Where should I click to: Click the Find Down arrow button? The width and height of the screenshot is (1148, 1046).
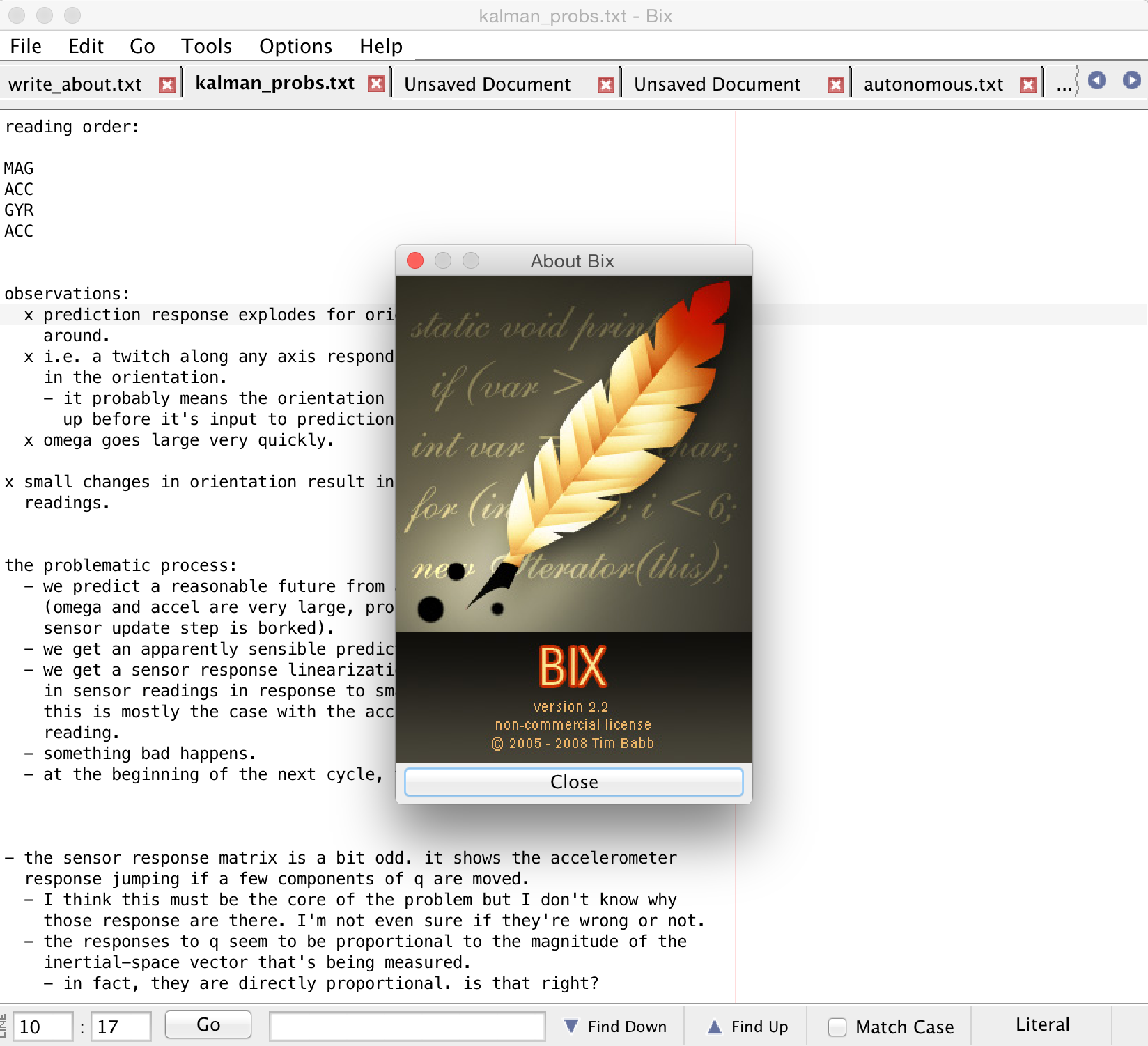615,1027
